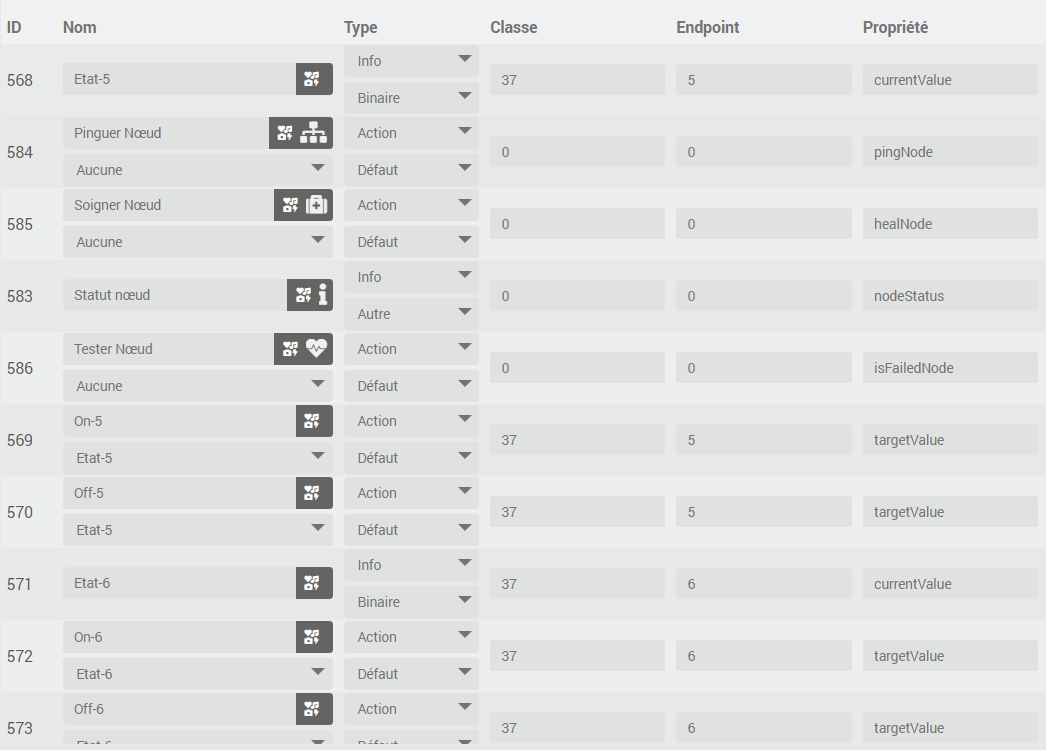Click the Classe field in the Etat-6 row
Viewport: 1046px width, 750px height.
pos(577,584)
